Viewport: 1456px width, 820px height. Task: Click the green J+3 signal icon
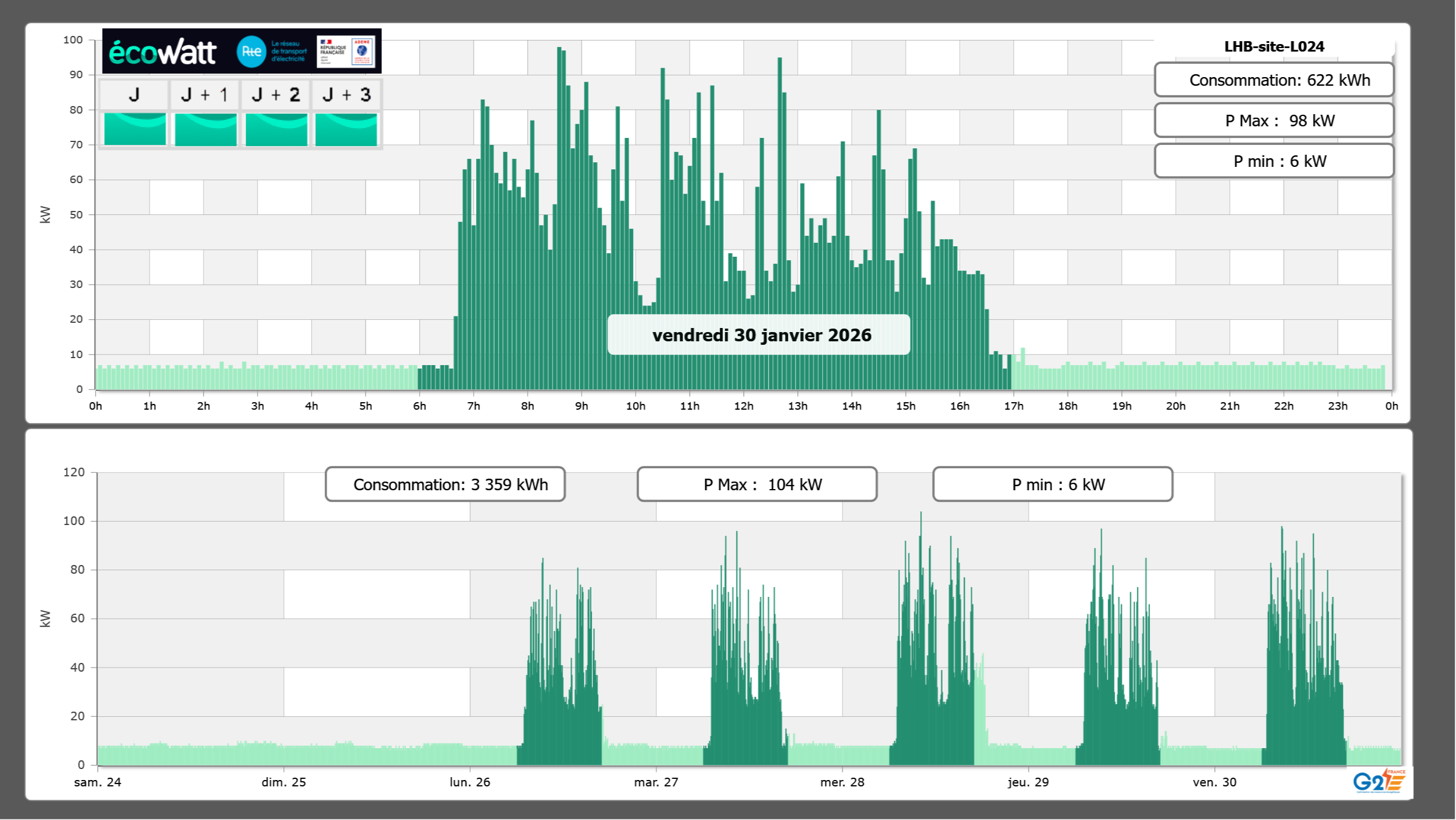tap(346, 129)
